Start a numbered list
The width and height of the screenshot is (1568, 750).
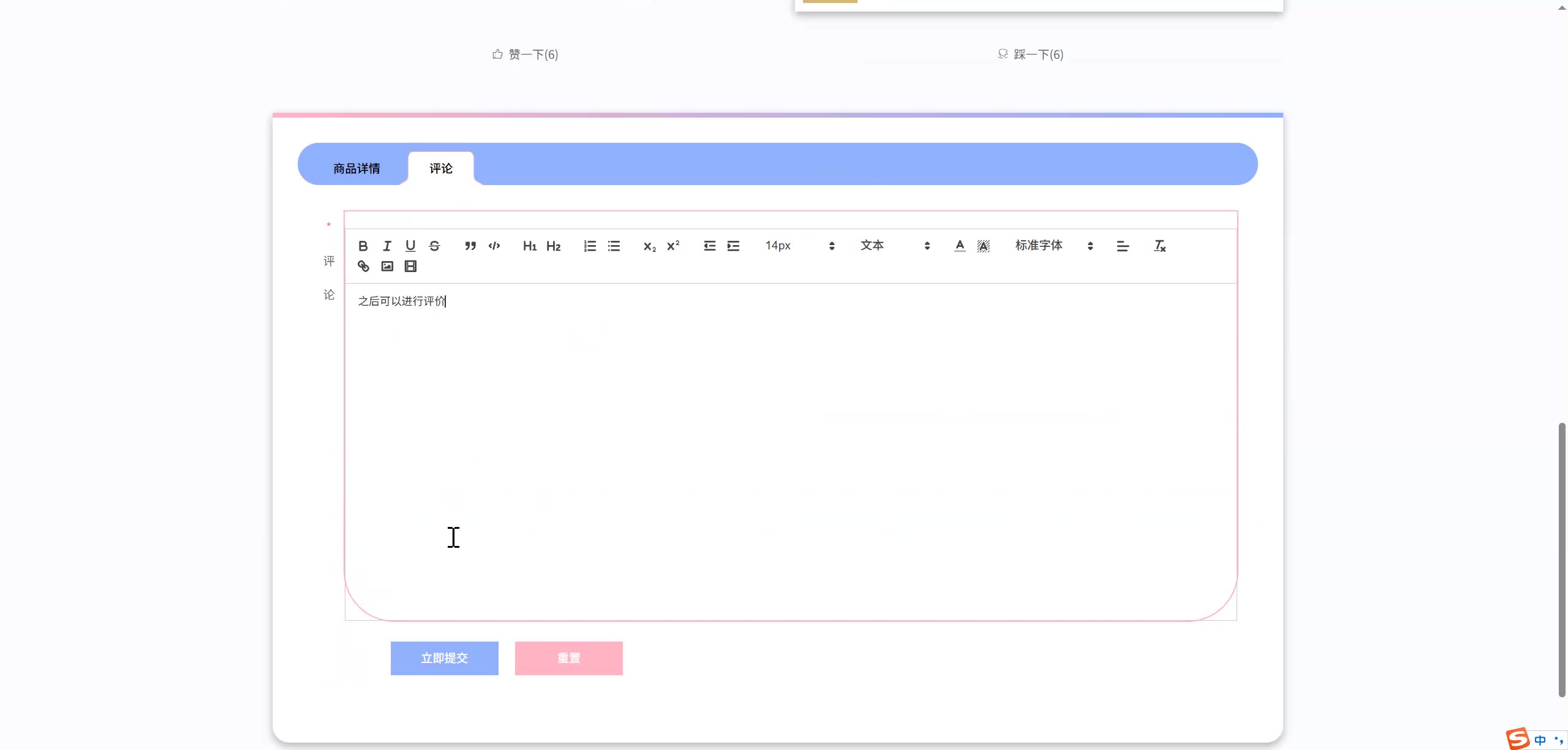point(589,246)
